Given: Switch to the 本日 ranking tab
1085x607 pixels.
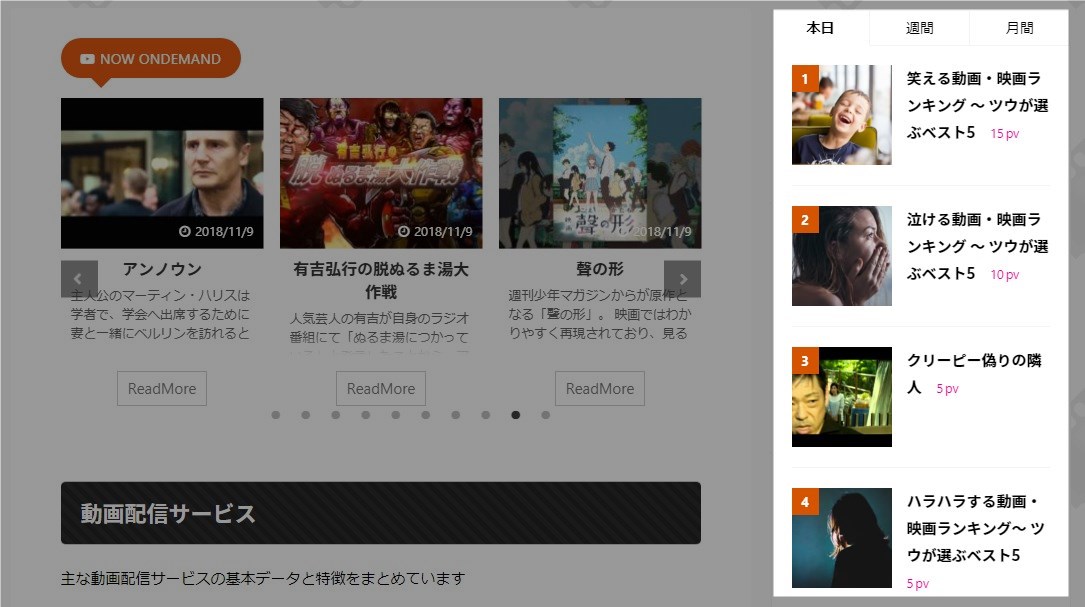Looking at the screenshot, I should pyautogui.click(x=821, y=28).
